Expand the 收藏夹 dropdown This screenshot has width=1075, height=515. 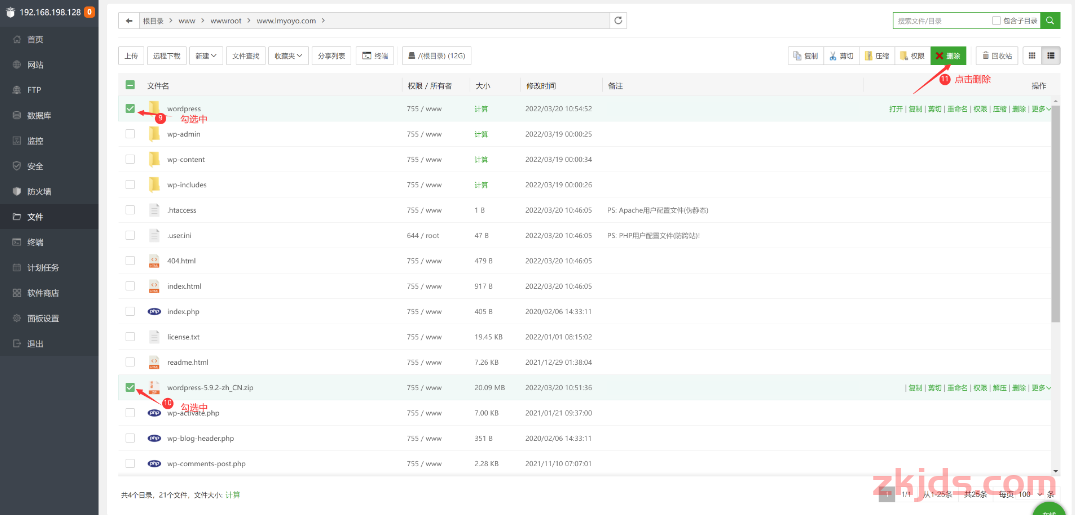tap(288, 56)
